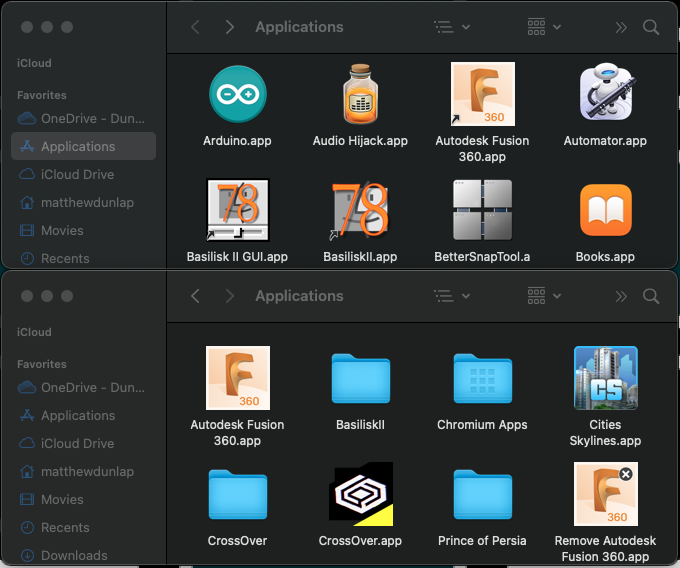Open matthewdunlap home in bottom sidebar
This screenshot has width=680, height=568.
(x=83, y=471)
